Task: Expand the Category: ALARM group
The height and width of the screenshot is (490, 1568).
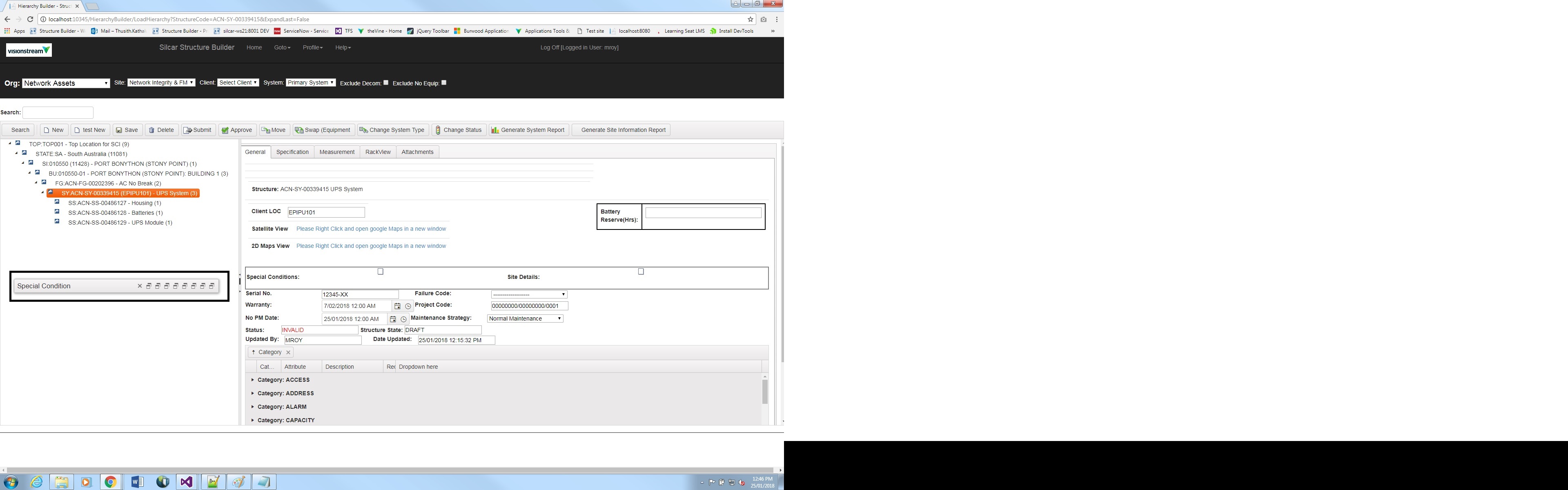Action: [x=253, y=407]
